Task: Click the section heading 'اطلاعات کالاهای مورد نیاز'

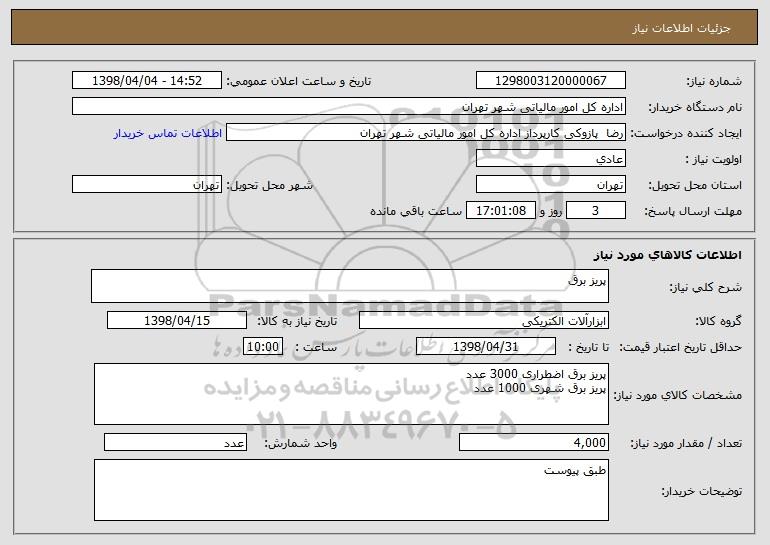Action: point(667,255)
